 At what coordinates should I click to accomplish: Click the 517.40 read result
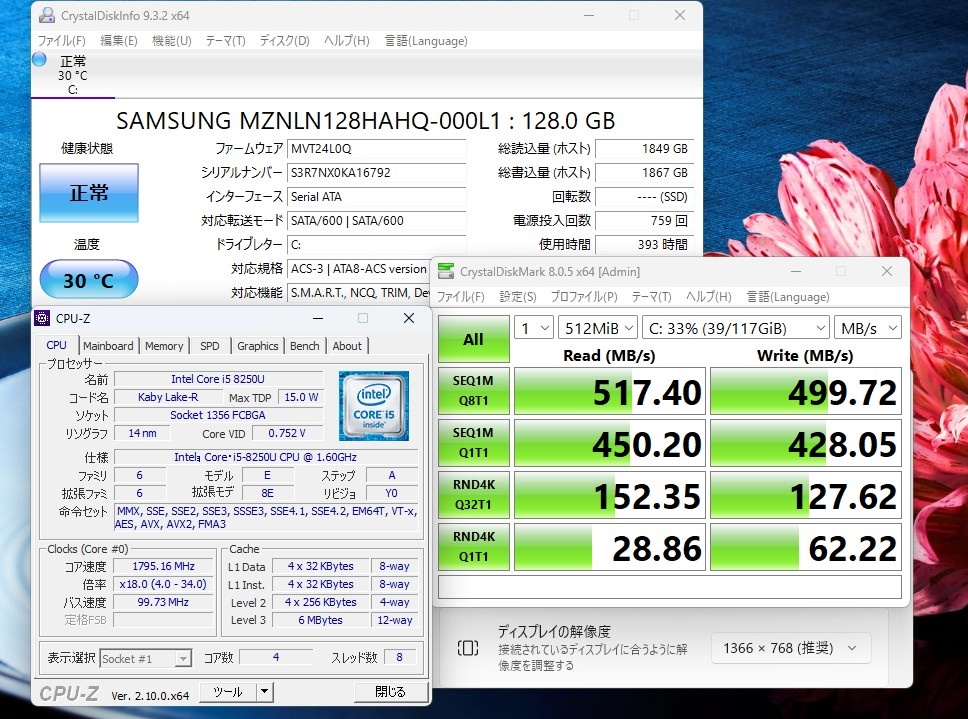click(x=610, y=391)
